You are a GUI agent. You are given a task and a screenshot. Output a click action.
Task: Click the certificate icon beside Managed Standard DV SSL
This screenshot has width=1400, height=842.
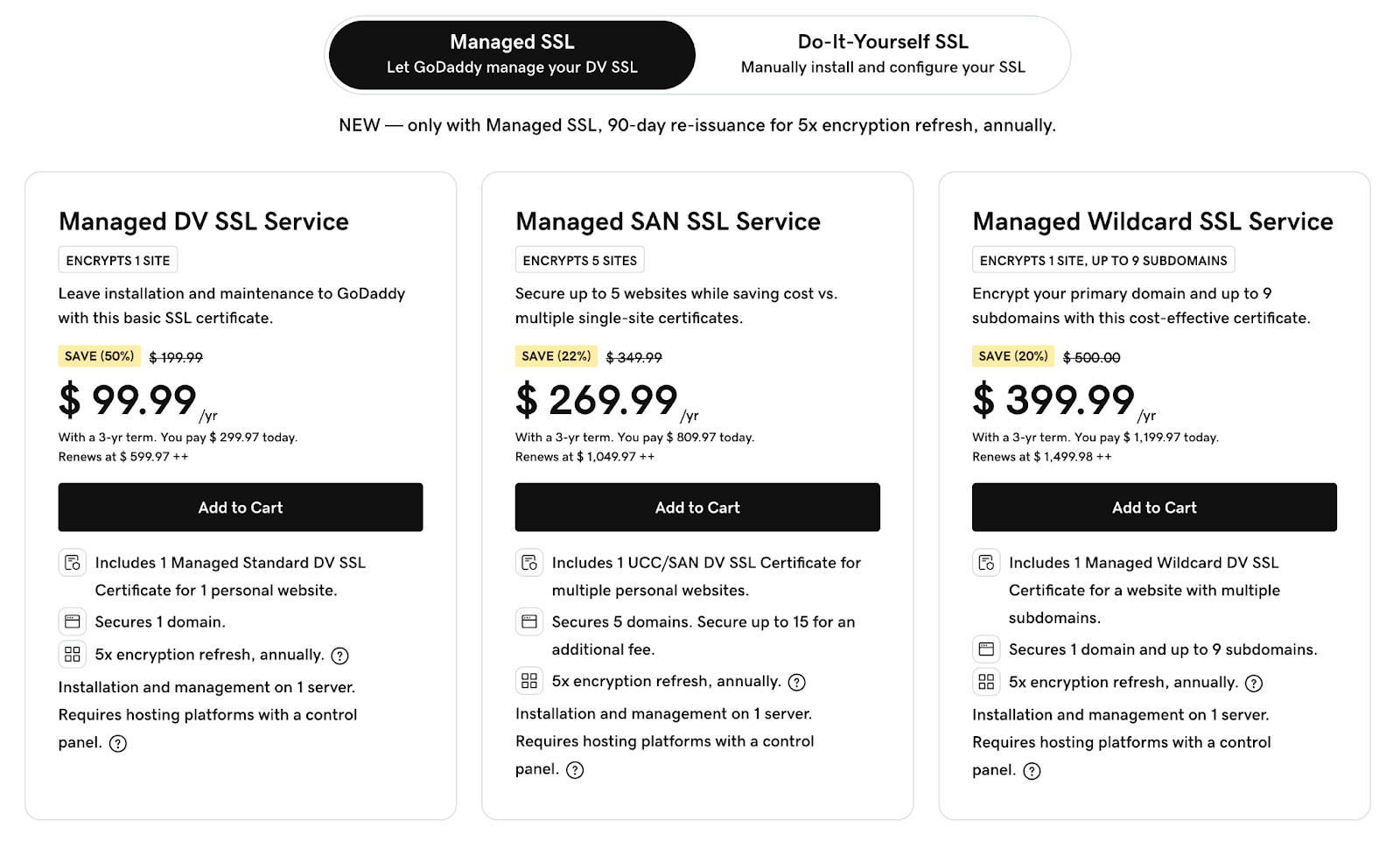[x=72, y=563]
